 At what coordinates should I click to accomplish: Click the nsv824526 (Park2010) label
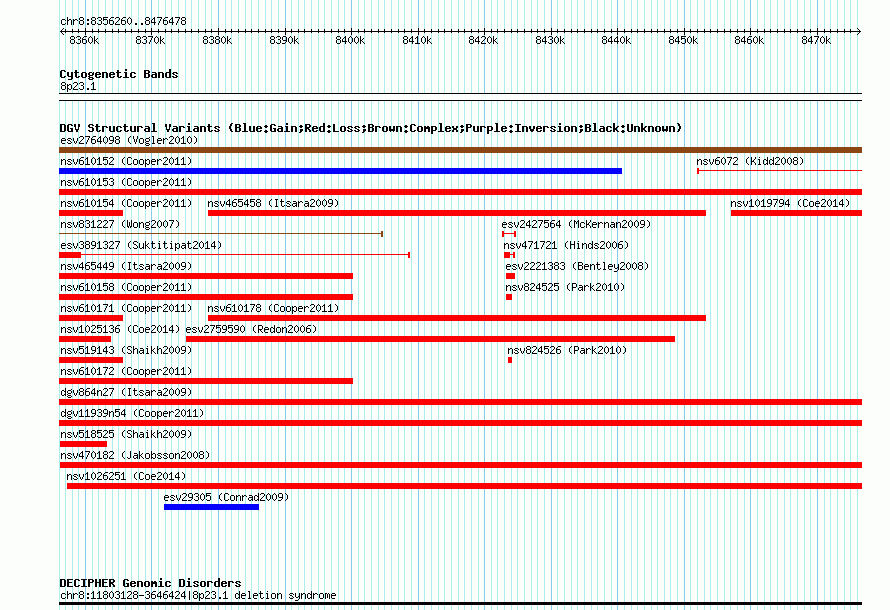(x=567, y=350)
